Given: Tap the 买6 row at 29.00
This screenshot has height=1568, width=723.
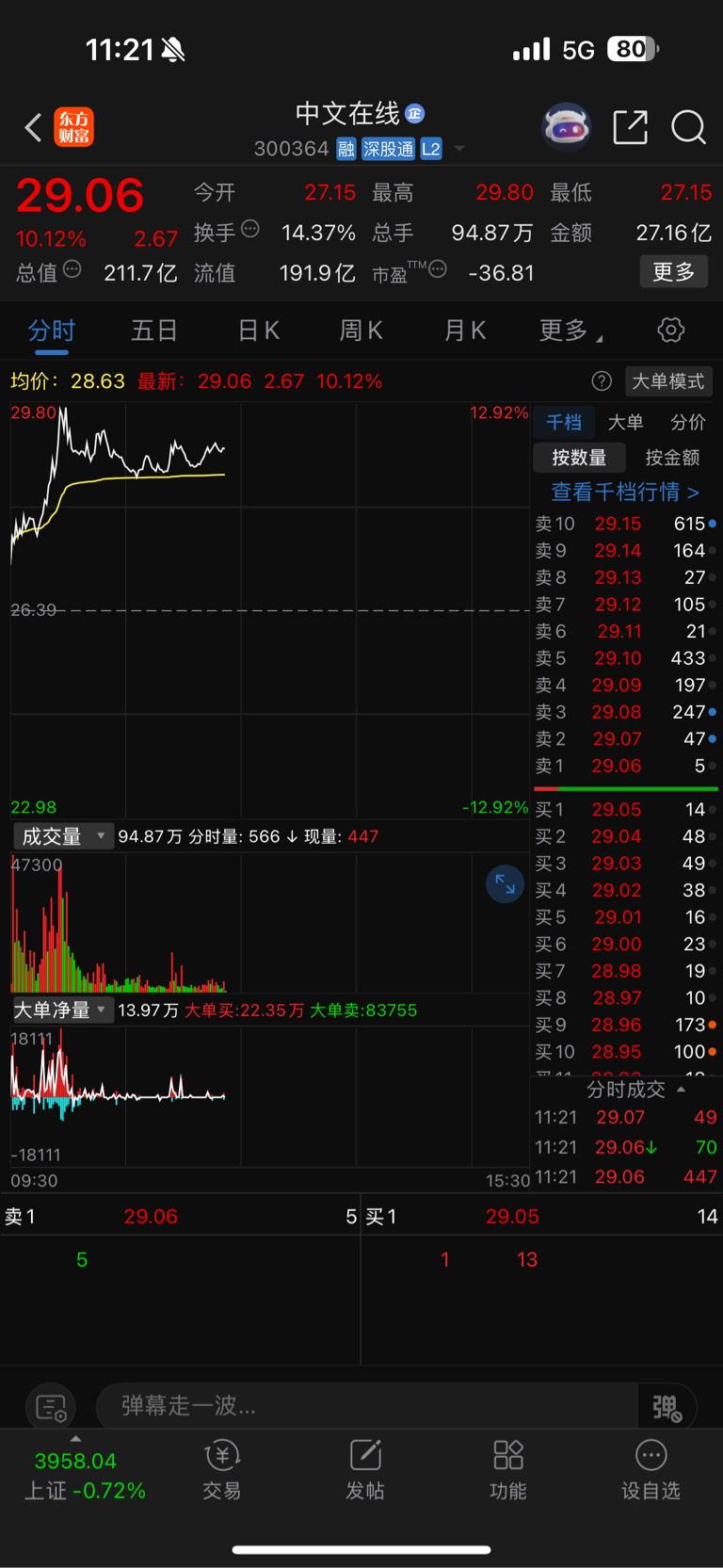Looking at the screenshot, I should click(x=625, y=944).
